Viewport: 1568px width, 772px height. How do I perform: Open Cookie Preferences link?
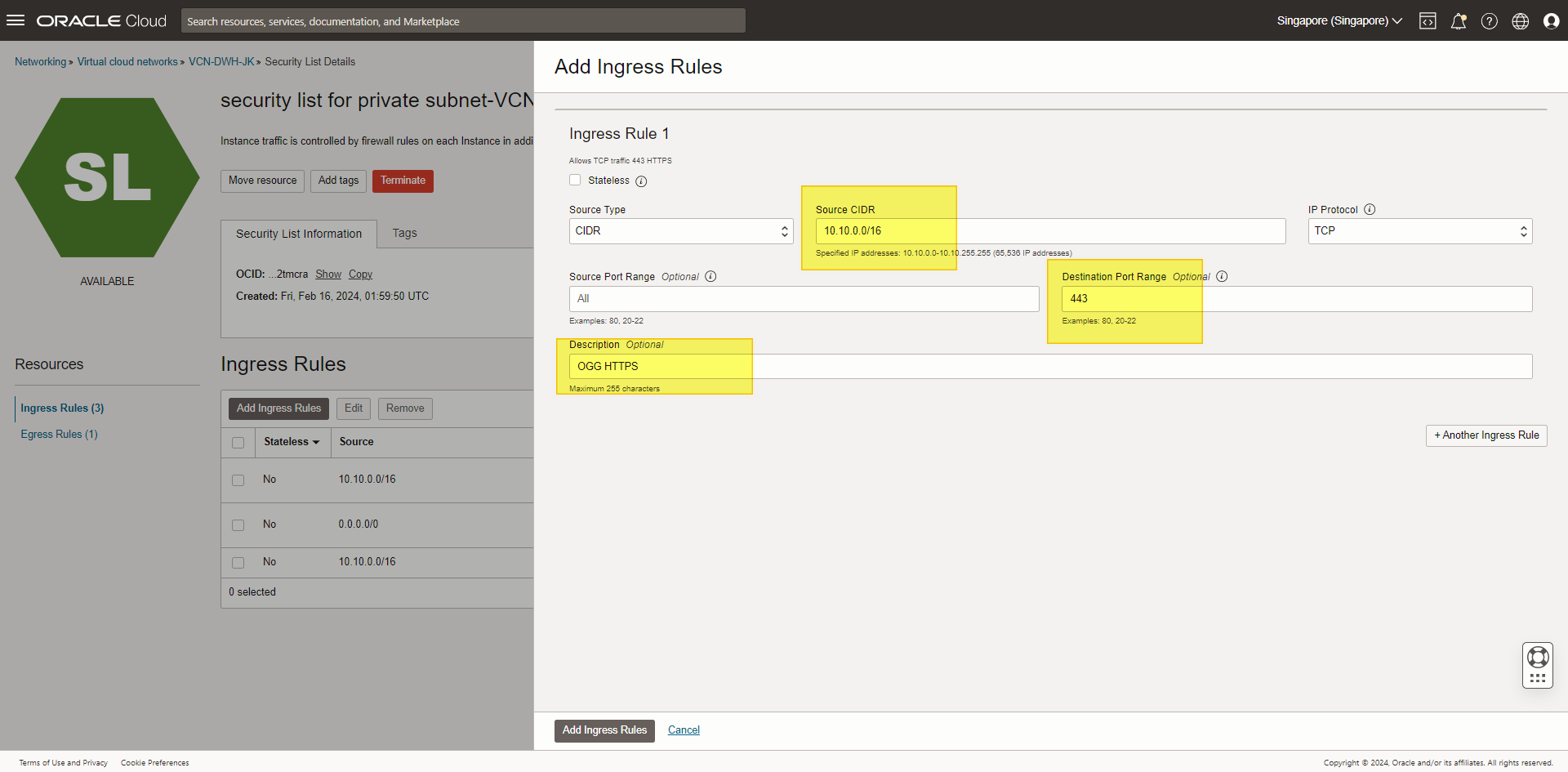point(155,763)
